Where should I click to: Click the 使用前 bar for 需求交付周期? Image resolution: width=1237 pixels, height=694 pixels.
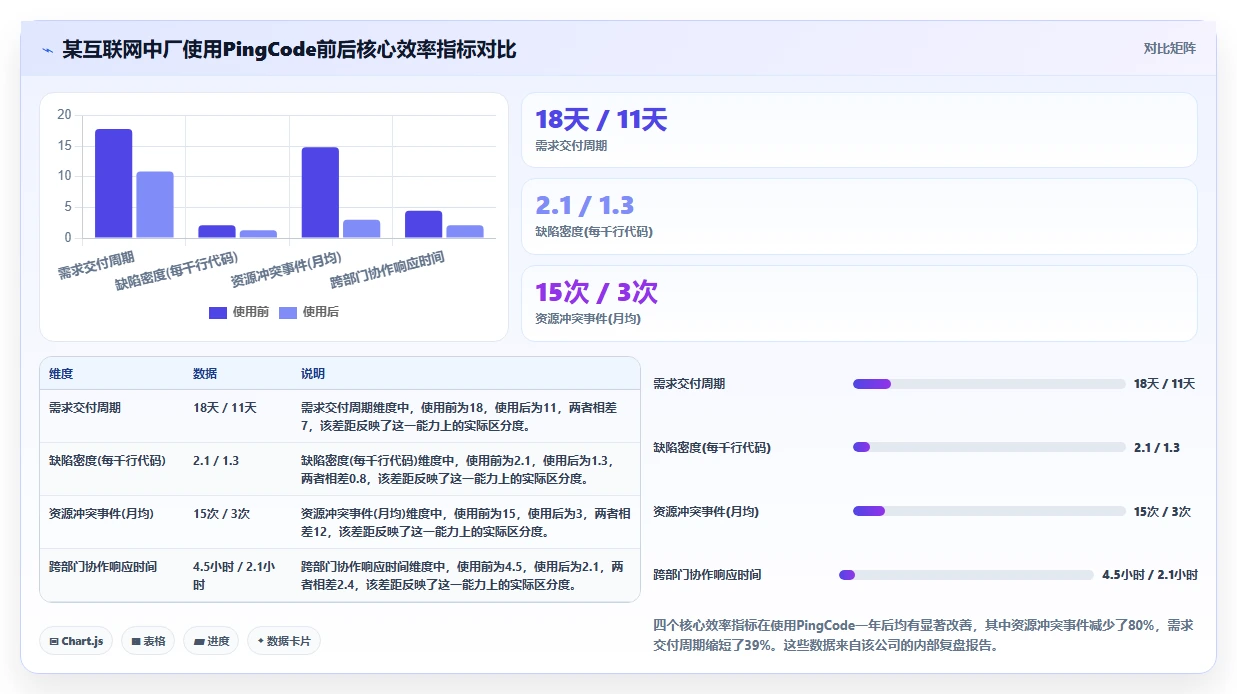[x=113, y=183]
